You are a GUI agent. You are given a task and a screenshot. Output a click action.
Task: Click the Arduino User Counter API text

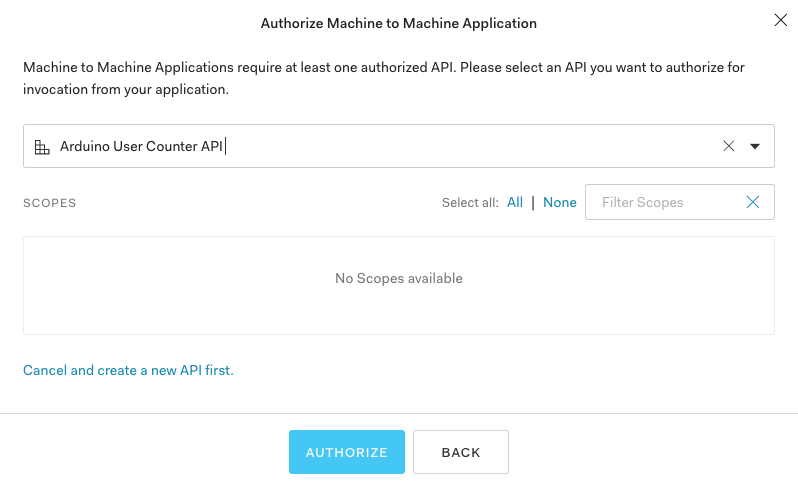click(x=141, y=146)
